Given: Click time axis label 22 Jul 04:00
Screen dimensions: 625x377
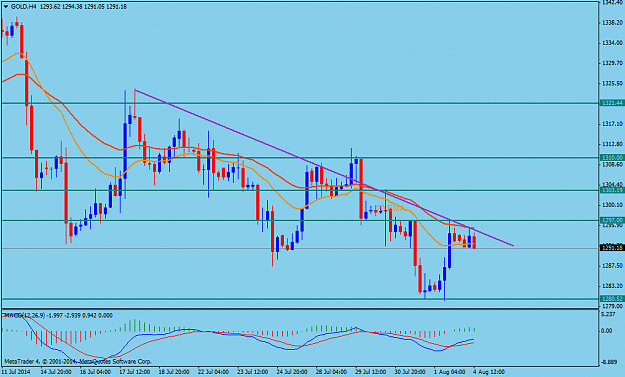Looking at the screenshot, I should (213, 372).
